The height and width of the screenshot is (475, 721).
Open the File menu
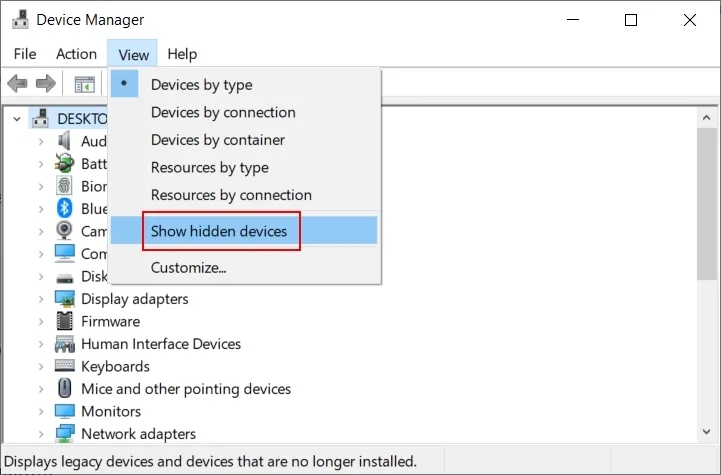(x=25, y=54)
